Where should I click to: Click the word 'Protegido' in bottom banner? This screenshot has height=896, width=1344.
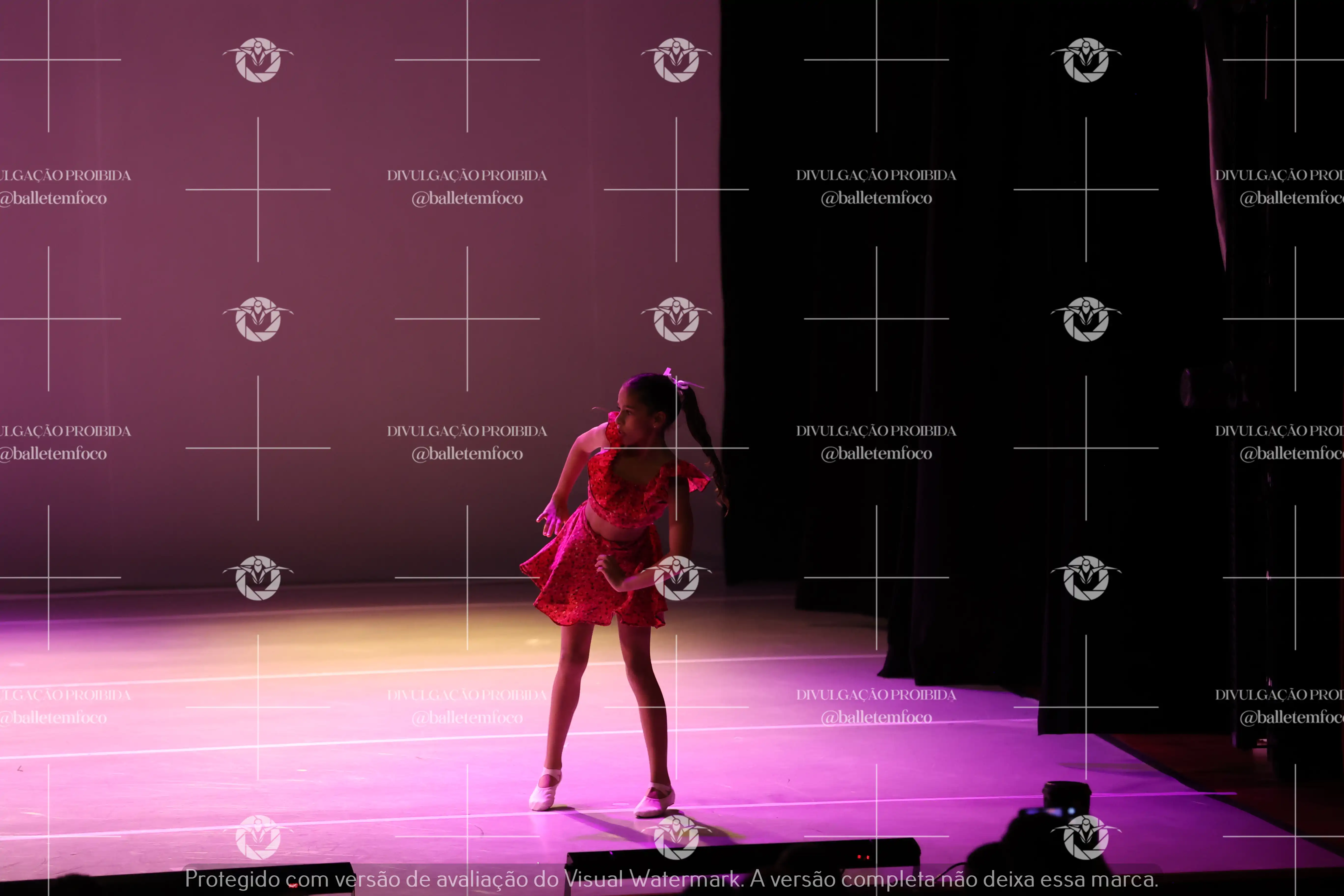pyautogui.click(x=233, y=879)
